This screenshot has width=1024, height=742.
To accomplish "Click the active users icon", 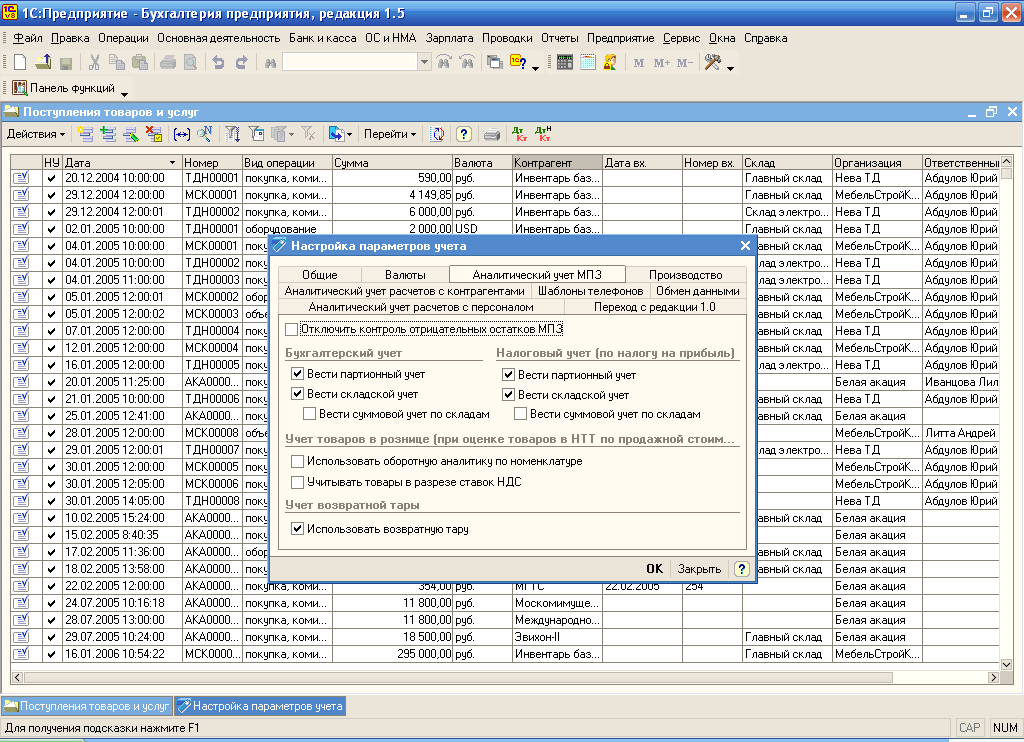I will pyautogui.click(x=610, y=63).
